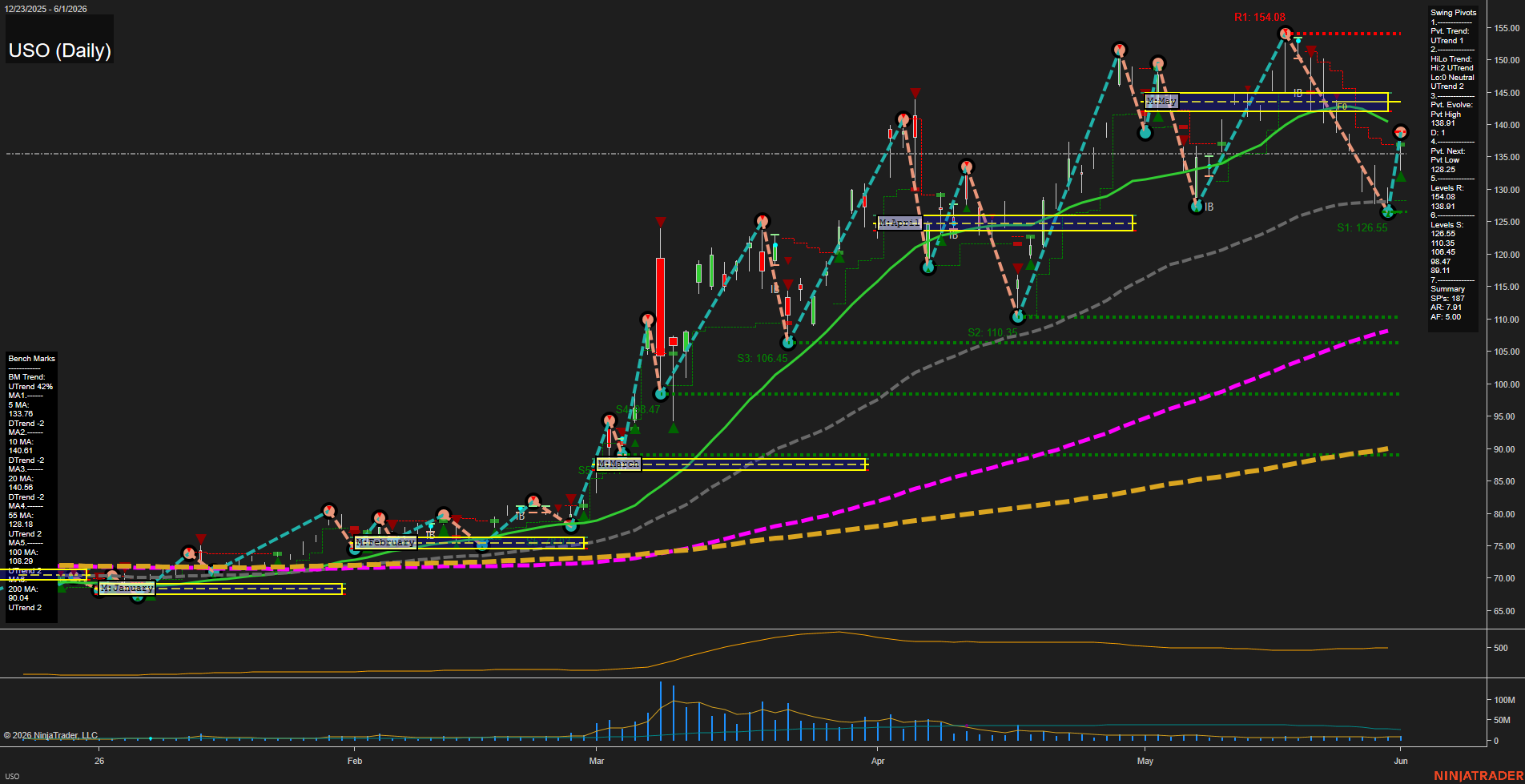Click the 155.00 price axis label

click(x=1507, y=28)
